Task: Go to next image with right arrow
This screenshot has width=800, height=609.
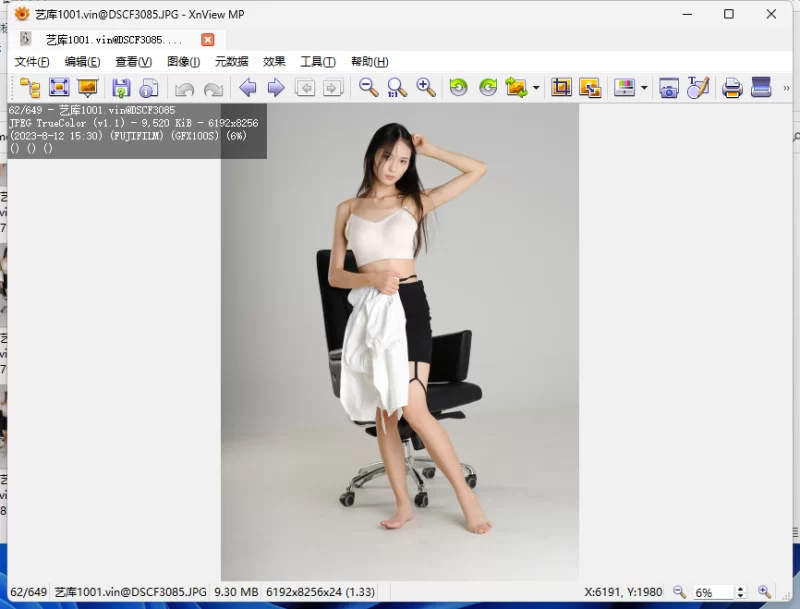Action: click(x=276, y=88)
